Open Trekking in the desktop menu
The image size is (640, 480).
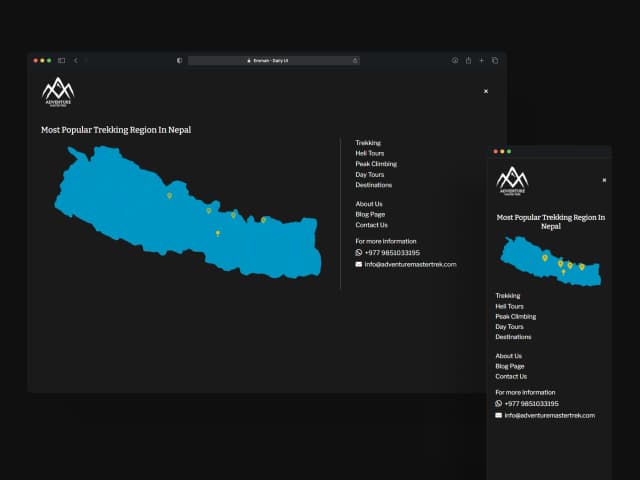(368, 143)
